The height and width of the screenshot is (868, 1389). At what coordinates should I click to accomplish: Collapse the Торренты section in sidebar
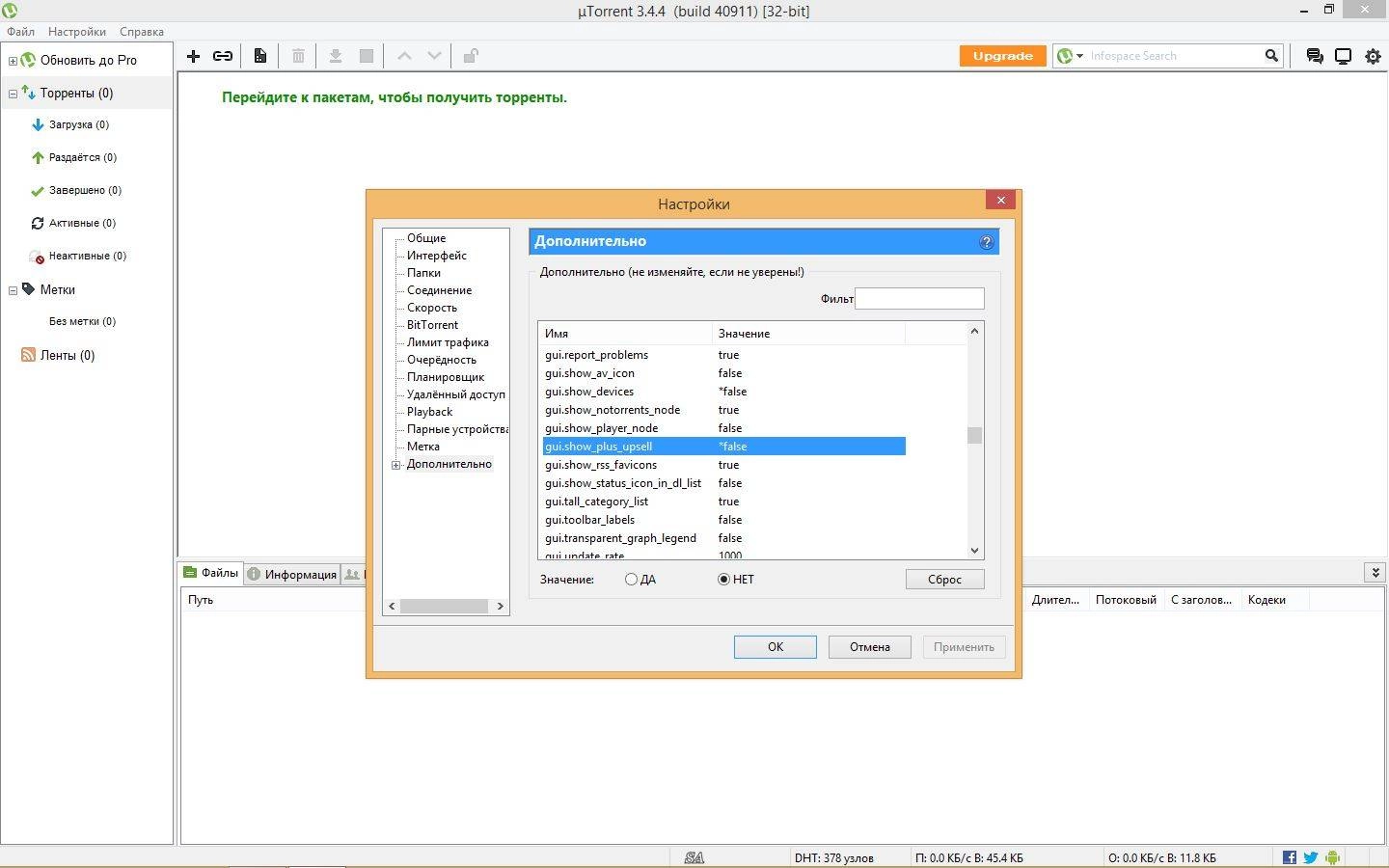11,92
